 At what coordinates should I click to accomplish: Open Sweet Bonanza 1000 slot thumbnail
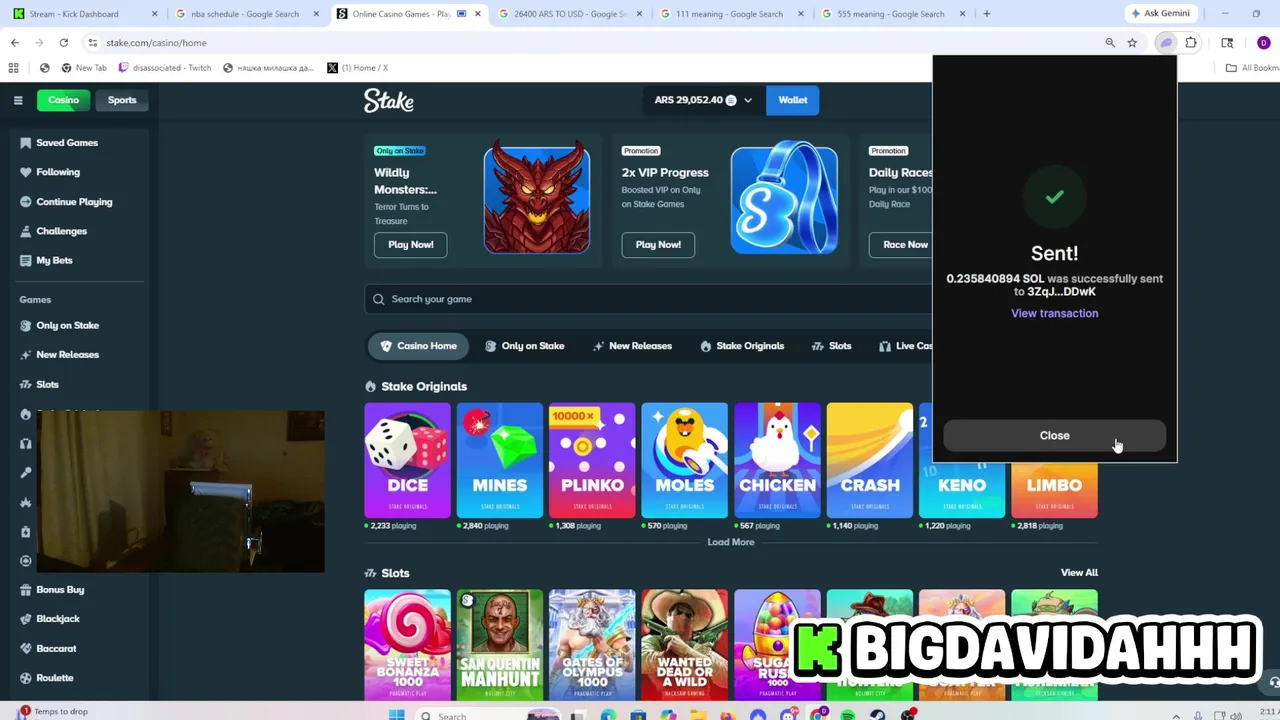(407, 645)
